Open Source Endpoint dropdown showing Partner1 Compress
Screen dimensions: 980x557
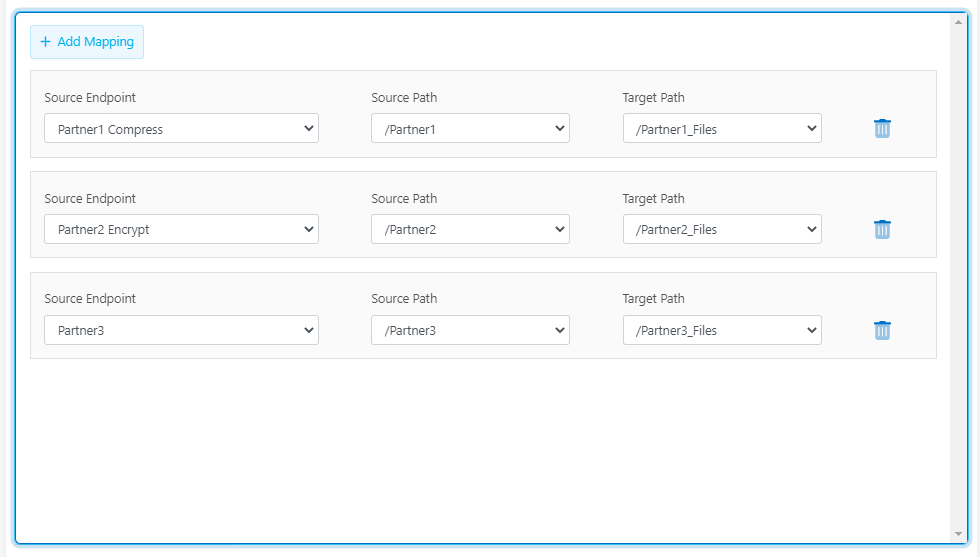[181, 129]
